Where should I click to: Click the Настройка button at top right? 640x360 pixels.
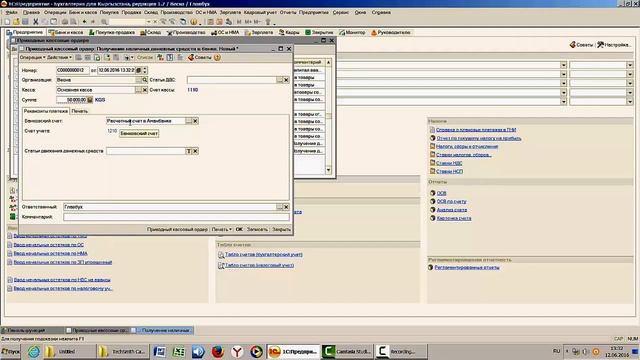point(614,44)
